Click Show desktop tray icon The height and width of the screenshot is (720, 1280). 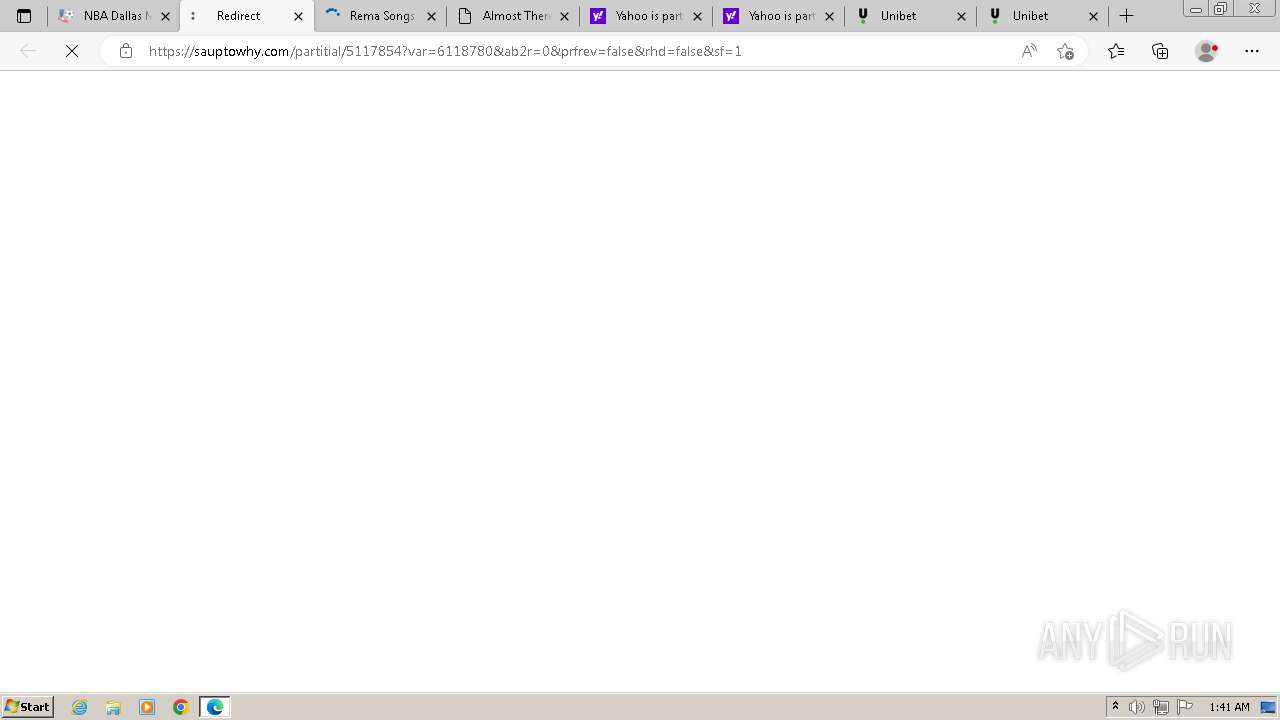click(1268, 707)
